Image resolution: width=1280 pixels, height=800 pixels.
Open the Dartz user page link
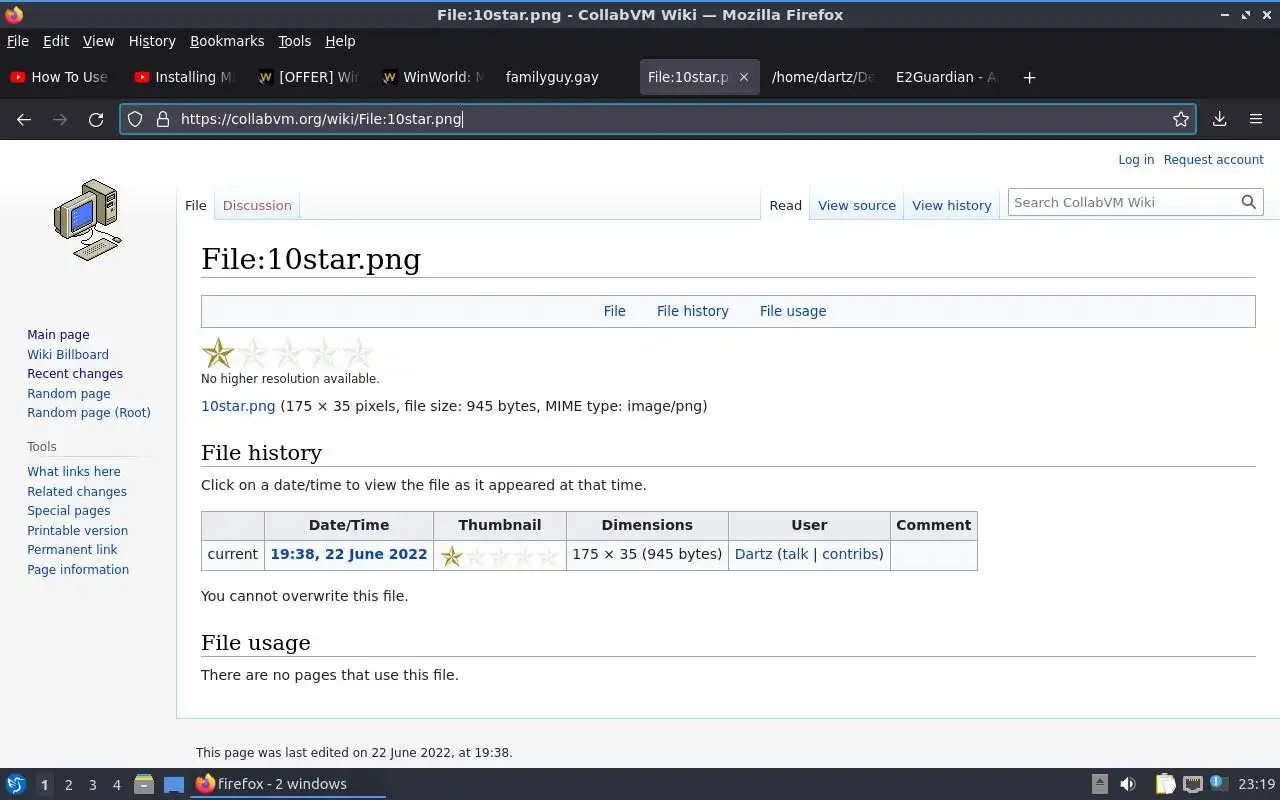pos(753,554)
